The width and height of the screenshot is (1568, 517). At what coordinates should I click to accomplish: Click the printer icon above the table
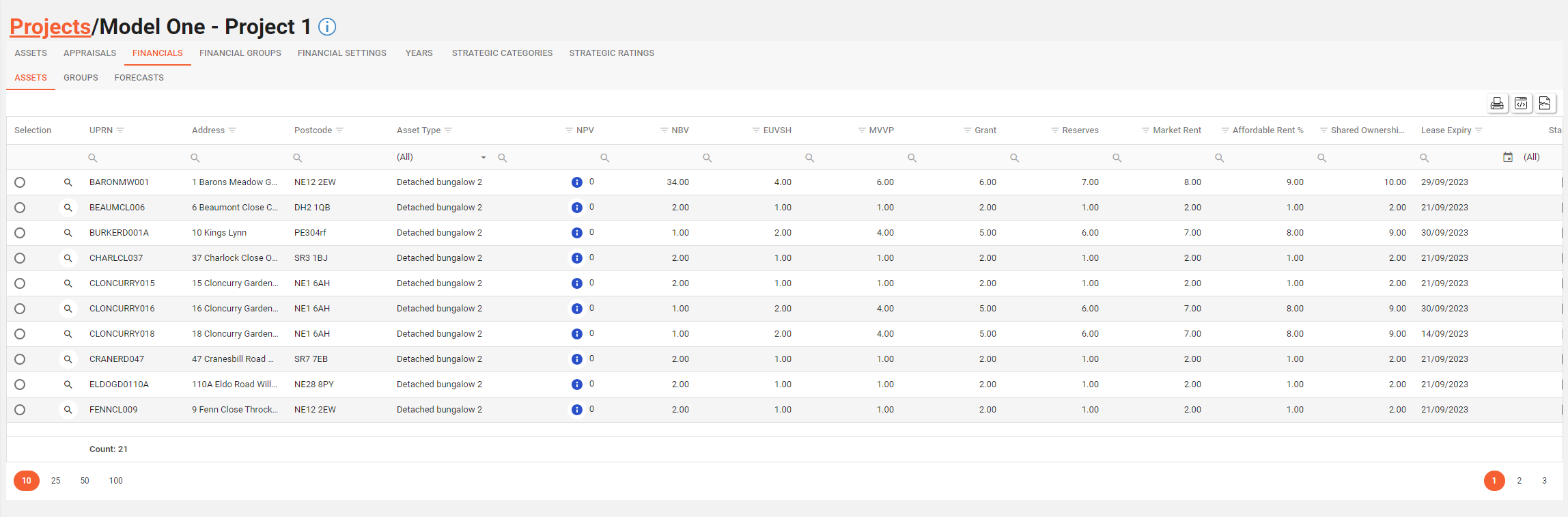pyautogui.click(x=1497, y=103)
